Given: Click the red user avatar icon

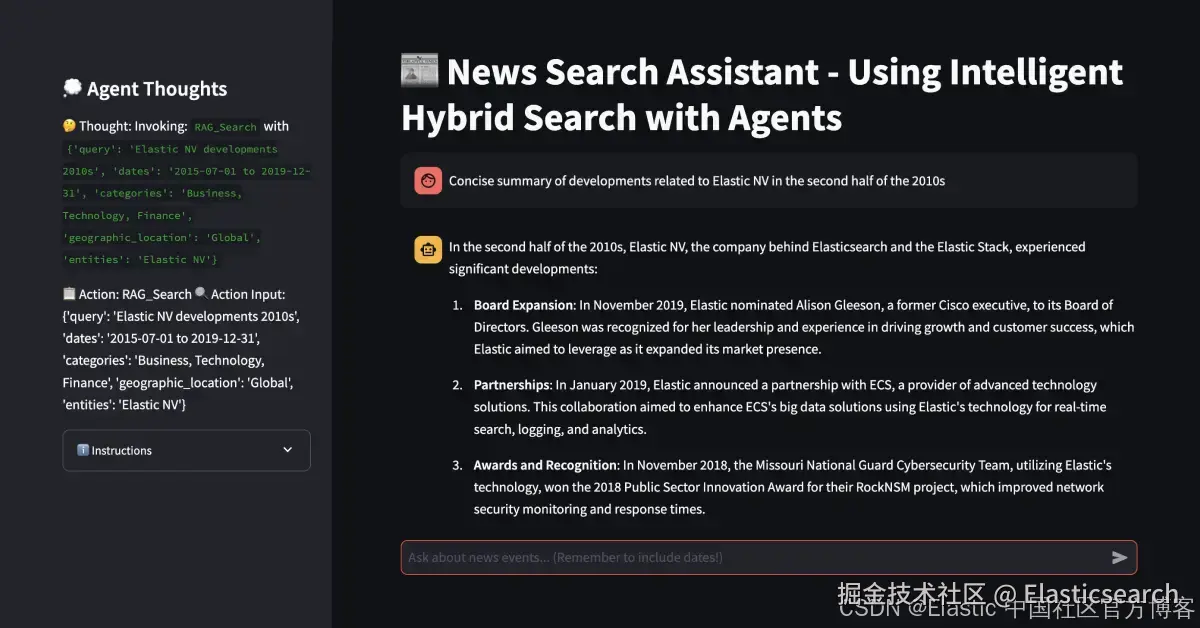Looking at the screenshot, I should 428,181.
